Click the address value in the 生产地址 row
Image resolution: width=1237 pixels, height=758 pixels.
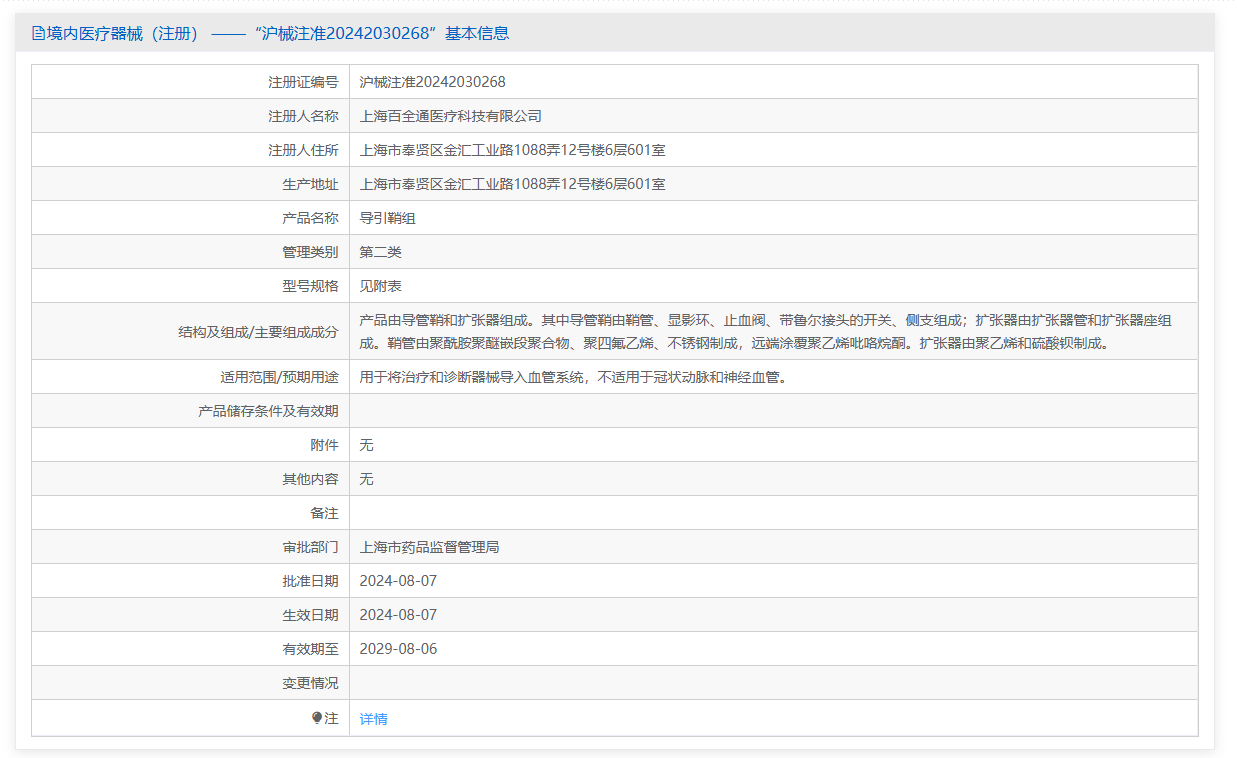pos(513,184)
